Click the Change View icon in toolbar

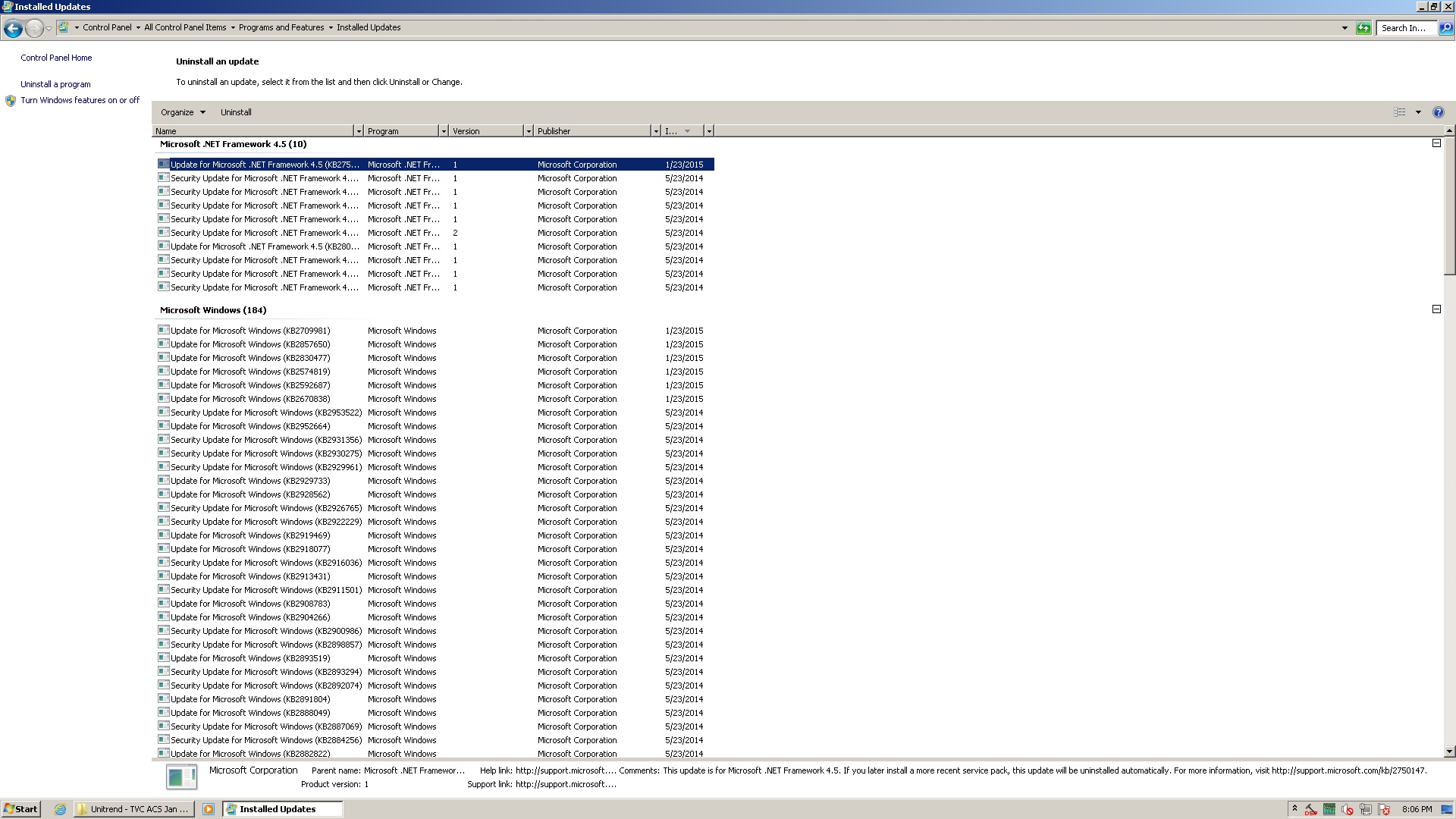pyautogui.click(x=1399, y=112)
